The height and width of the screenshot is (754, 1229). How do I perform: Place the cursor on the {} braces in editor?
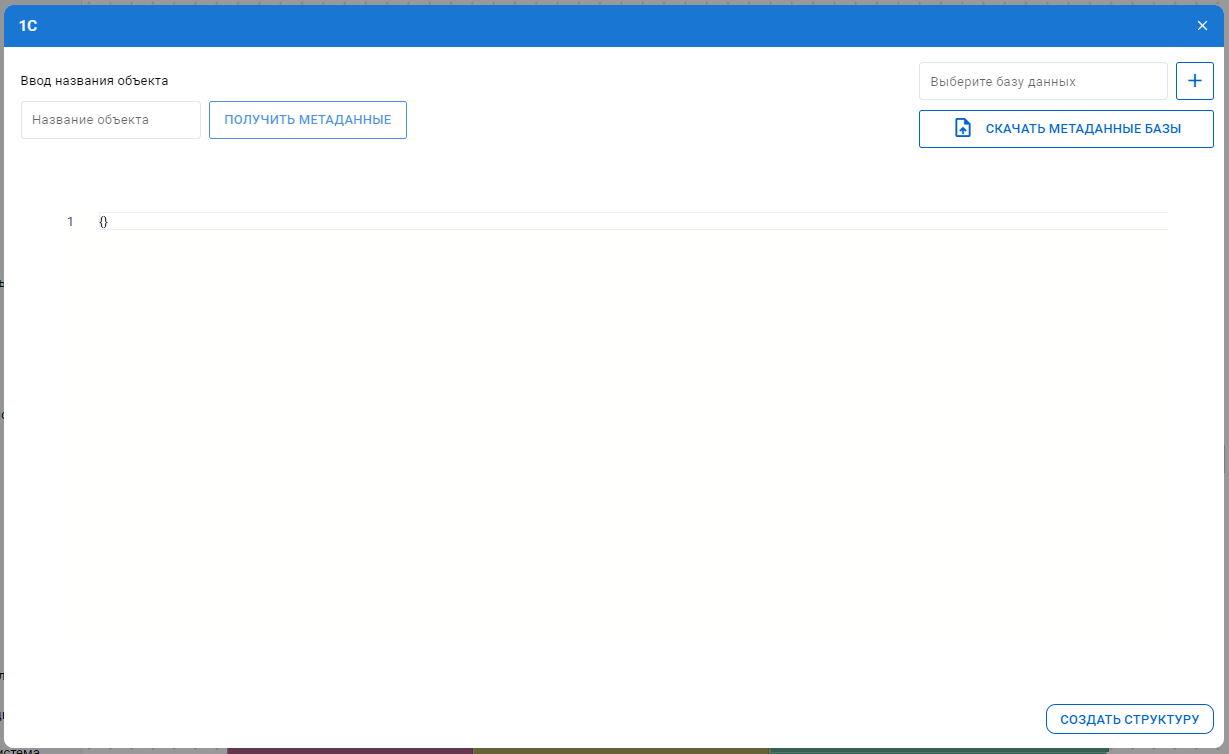103,221
